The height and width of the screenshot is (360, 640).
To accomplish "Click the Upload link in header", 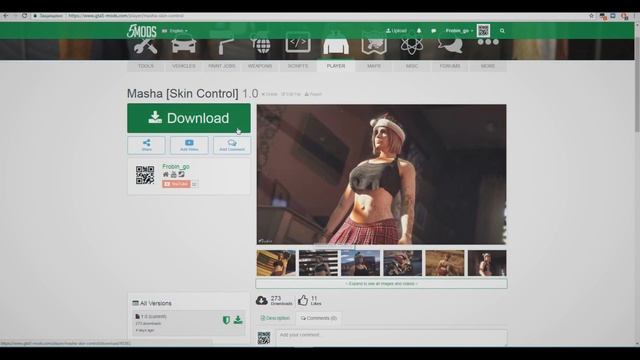I will [396, 31].
